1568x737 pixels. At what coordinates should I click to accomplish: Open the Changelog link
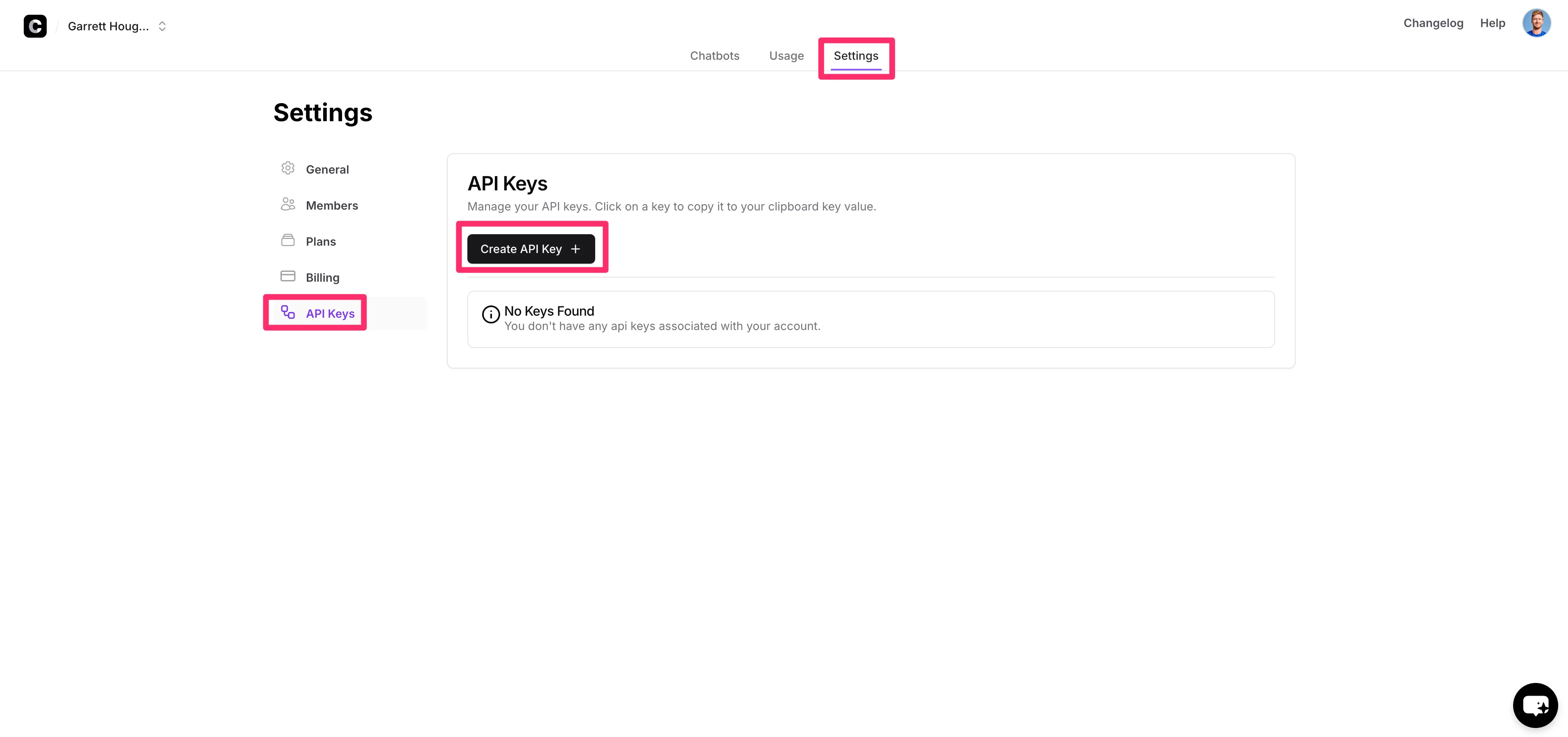[x=1433, y=23]
